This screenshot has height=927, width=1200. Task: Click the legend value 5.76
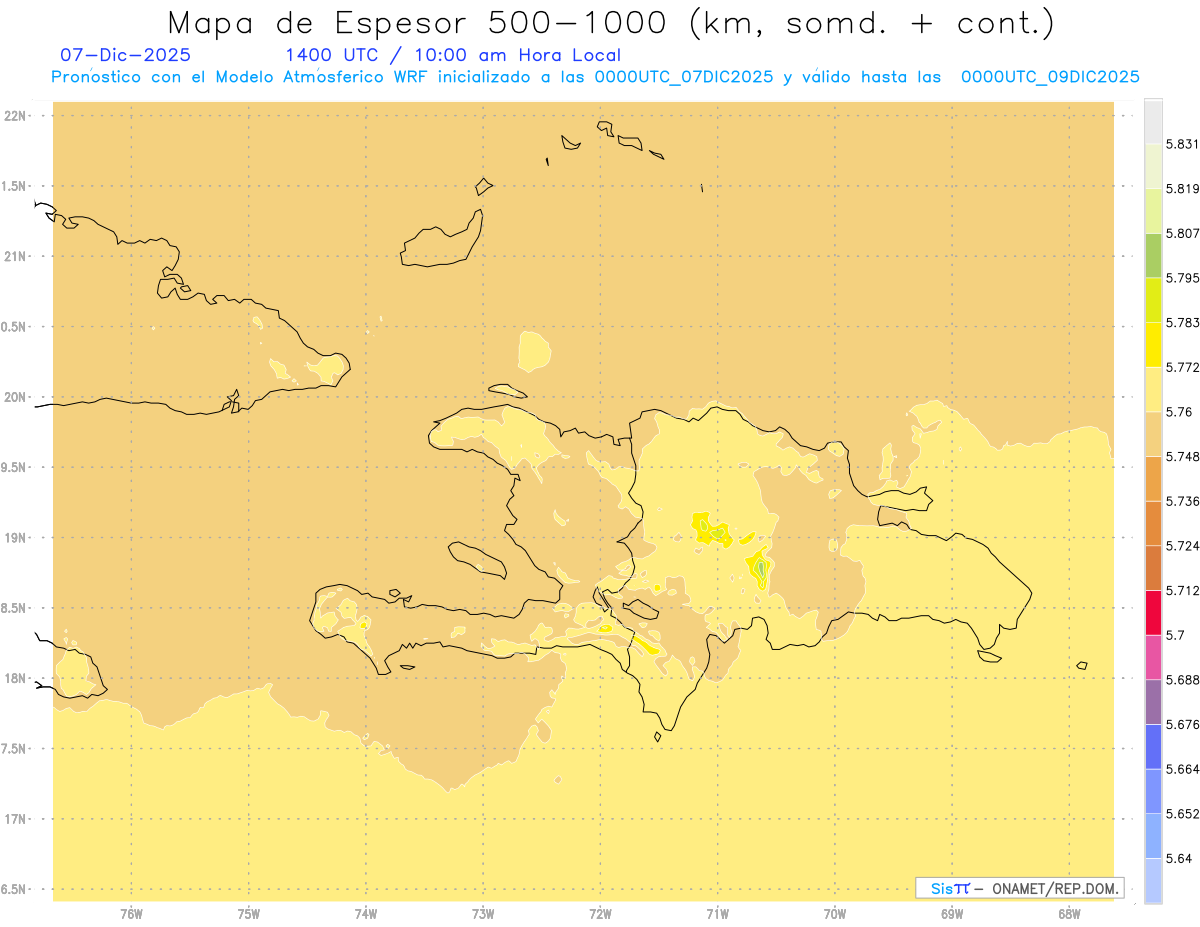(1179, 412)
